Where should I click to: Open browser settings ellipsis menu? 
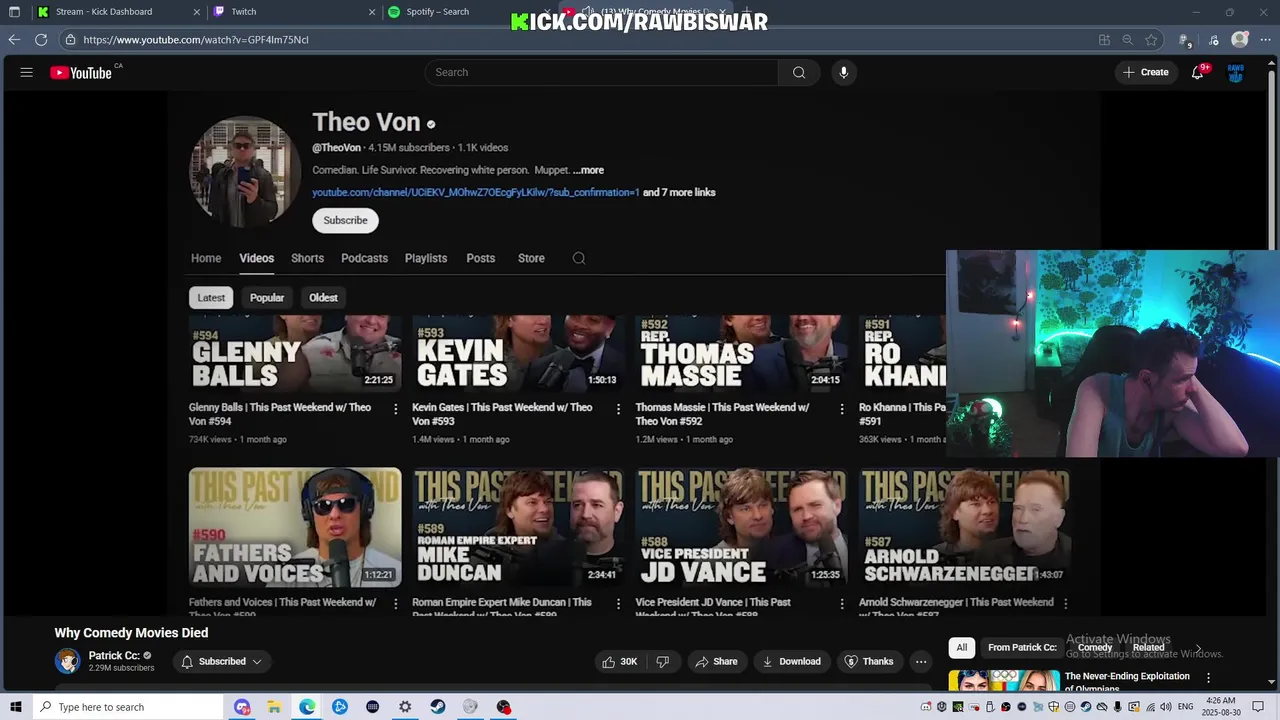coord(1266,40)
